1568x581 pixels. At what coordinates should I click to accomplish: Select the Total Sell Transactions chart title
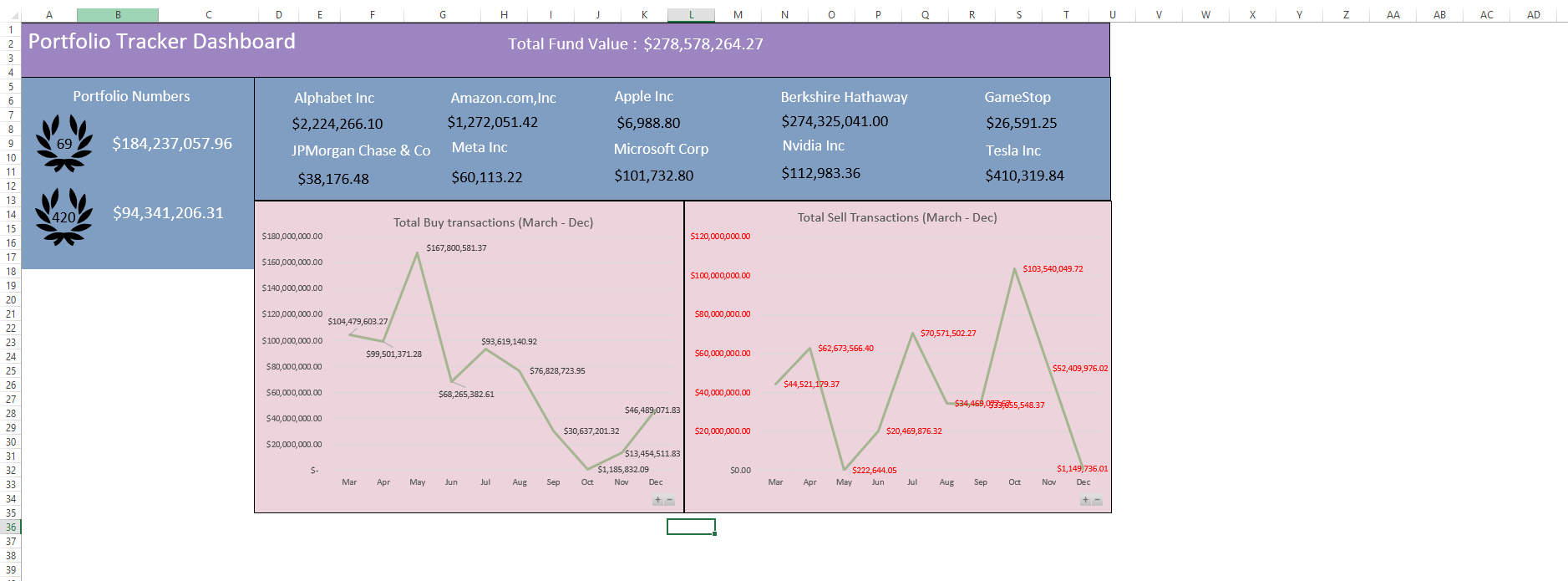(897, 217)
